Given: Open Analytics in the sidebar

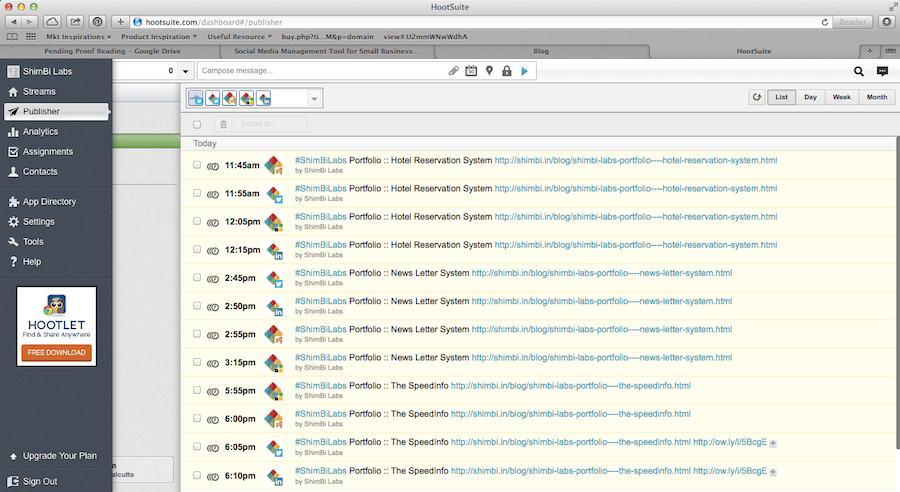Looking at the screenshot, I should [40, 131].
